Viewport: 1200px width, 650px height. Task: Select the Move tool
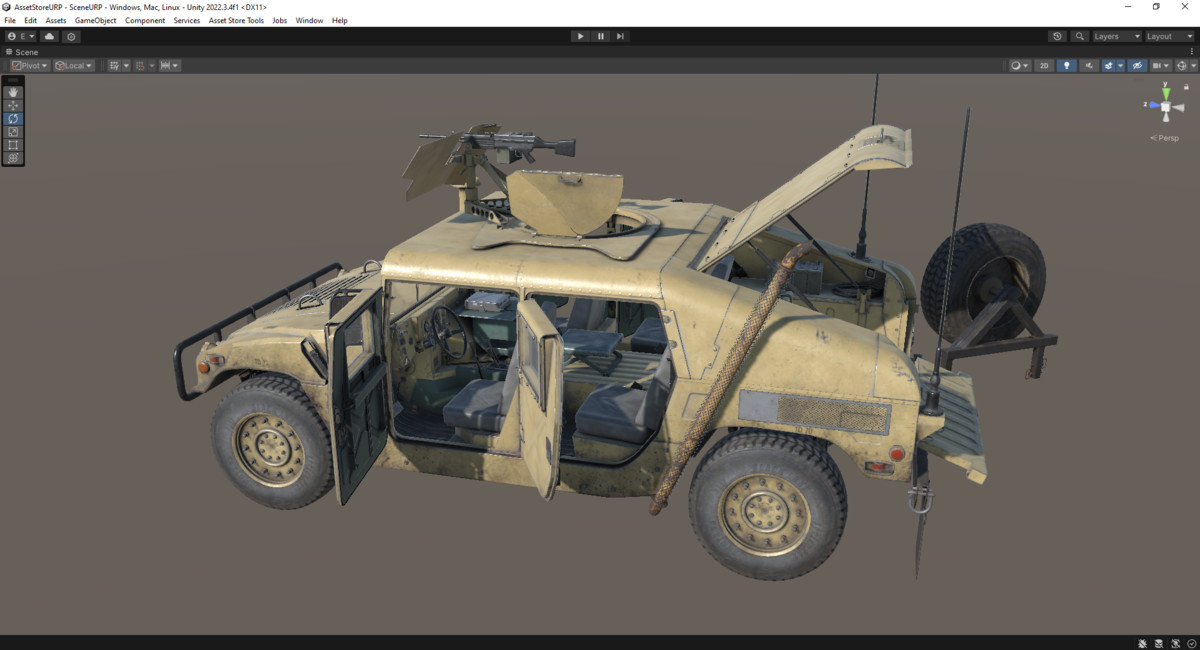point(13,105)
